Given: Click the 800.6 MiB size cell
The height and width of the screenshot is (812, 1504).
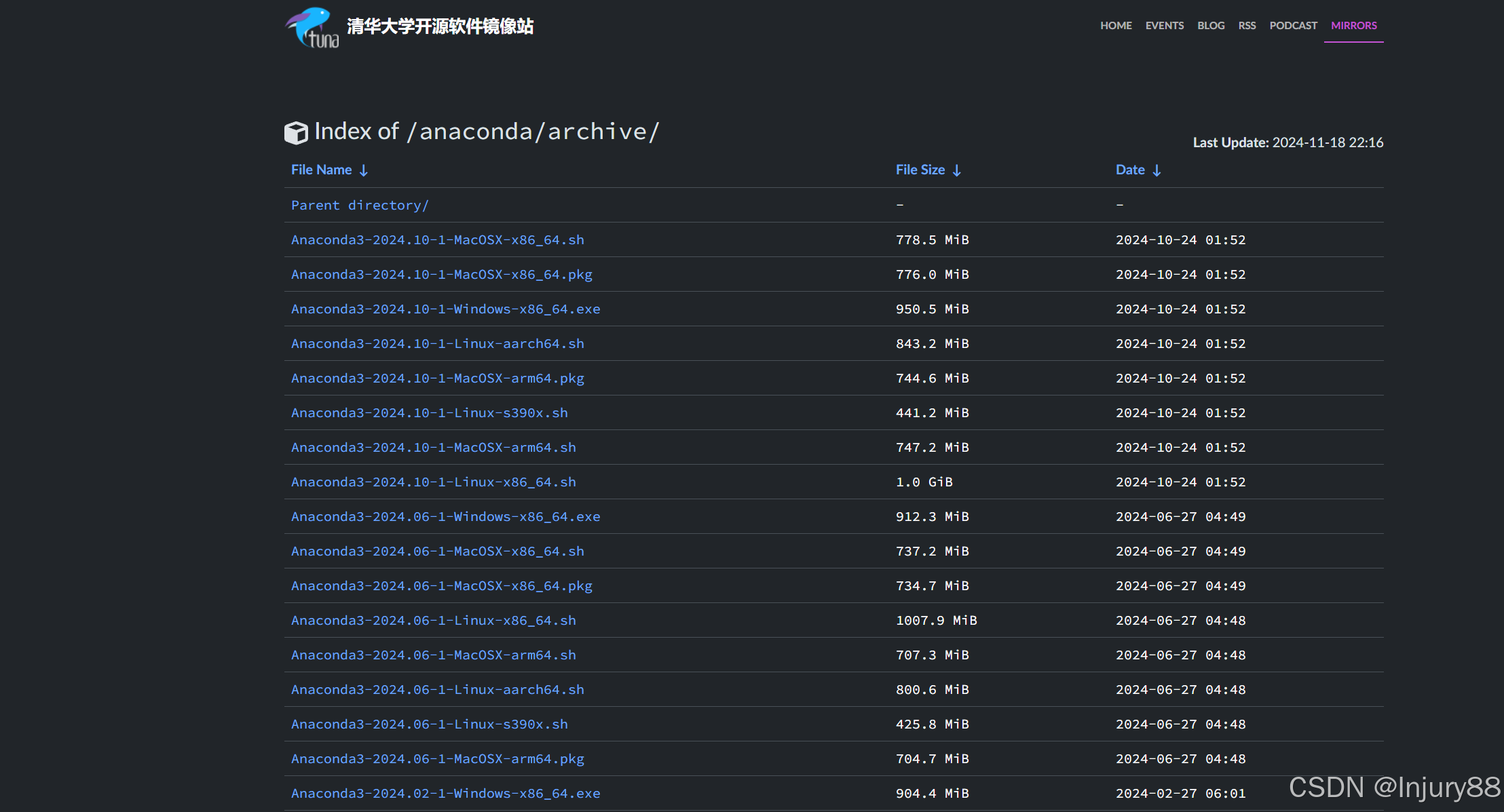Looking at the screenshot, I should [x=933, y=690].
